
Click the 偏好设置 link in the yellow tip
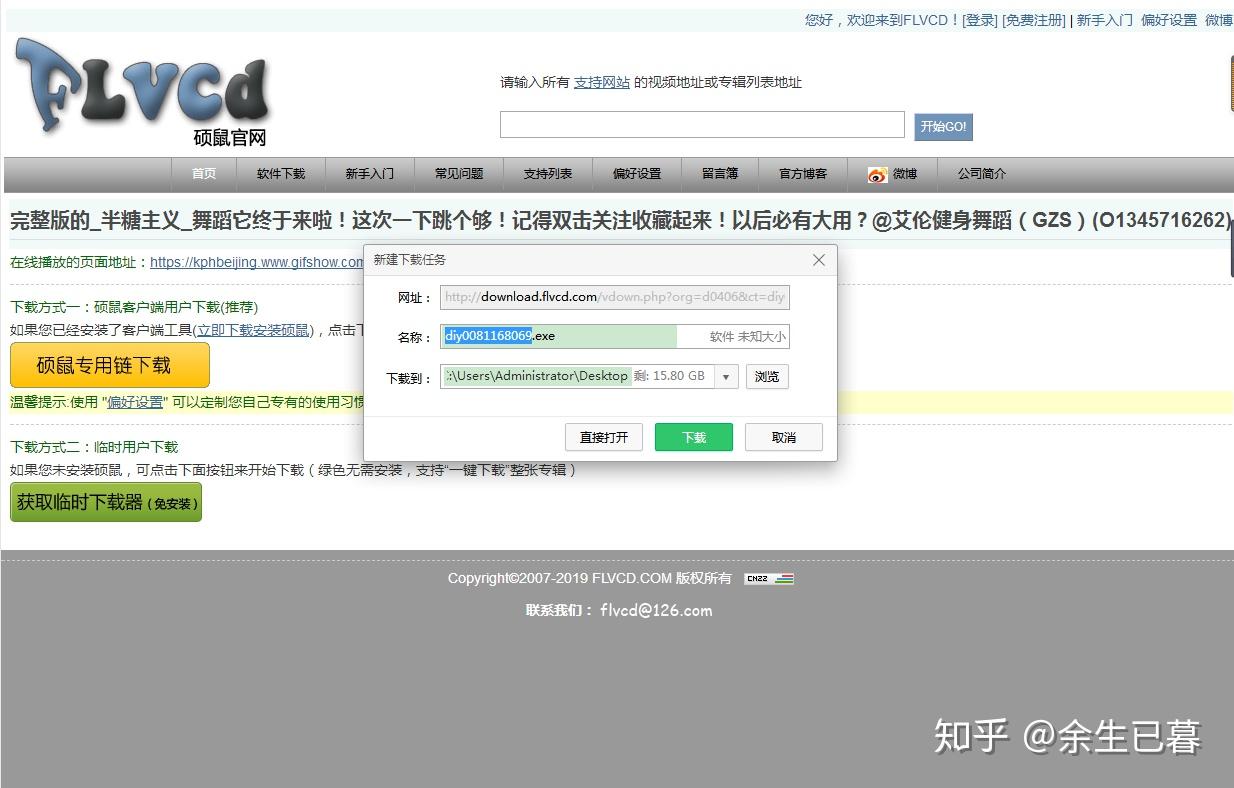tap(135, 402)
